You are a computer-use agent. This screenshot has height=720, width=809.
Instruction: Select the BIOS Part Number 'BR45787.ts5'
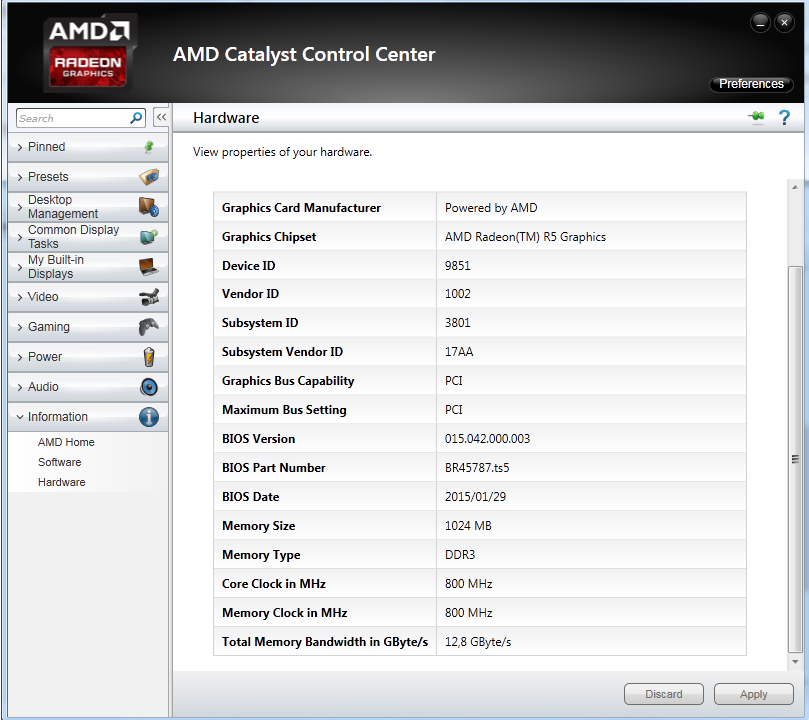(x=477, y=468)
